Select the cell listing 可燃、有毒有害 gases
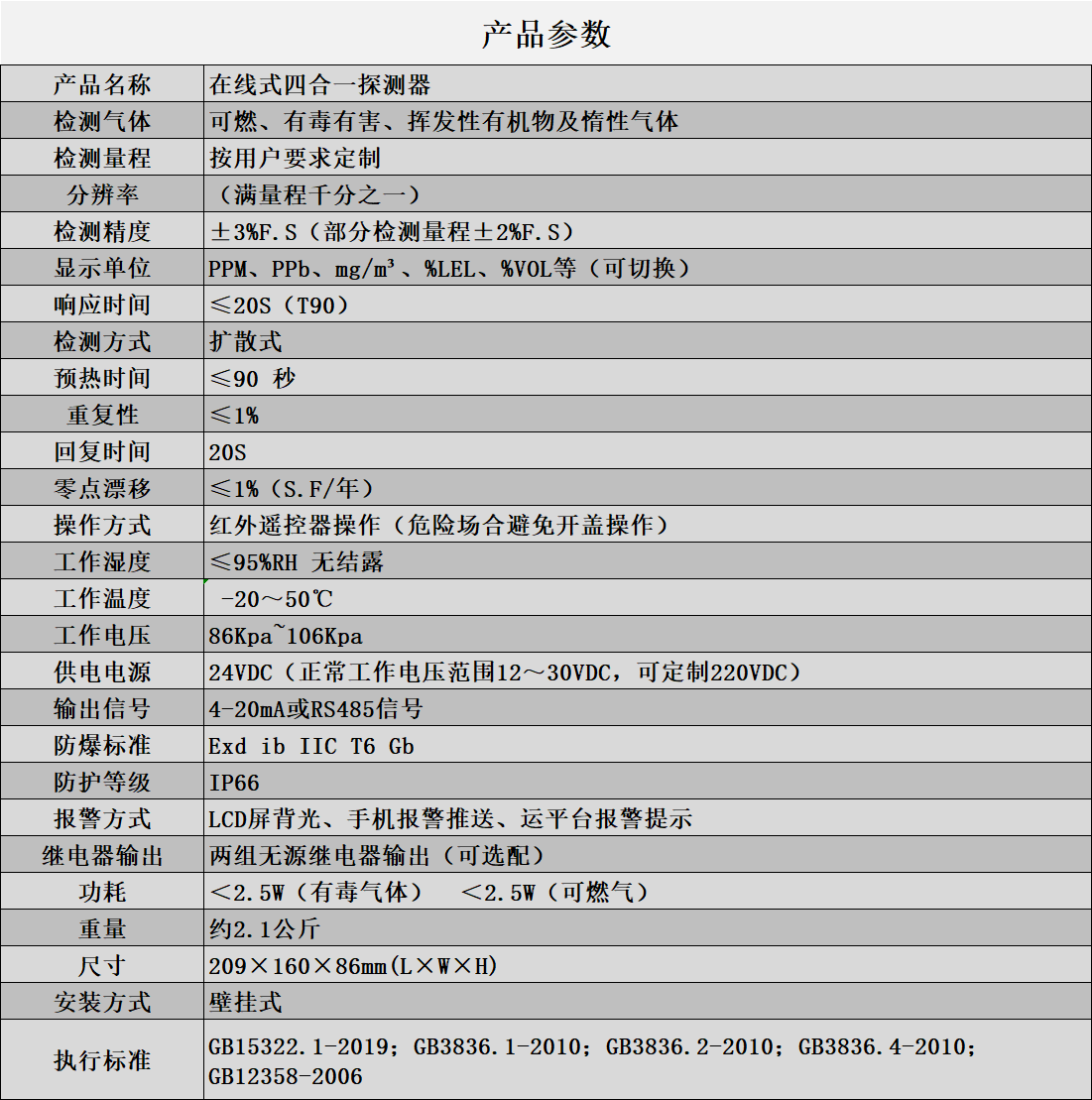Viewport: 1092px width, 1100px height. point(444,122)
